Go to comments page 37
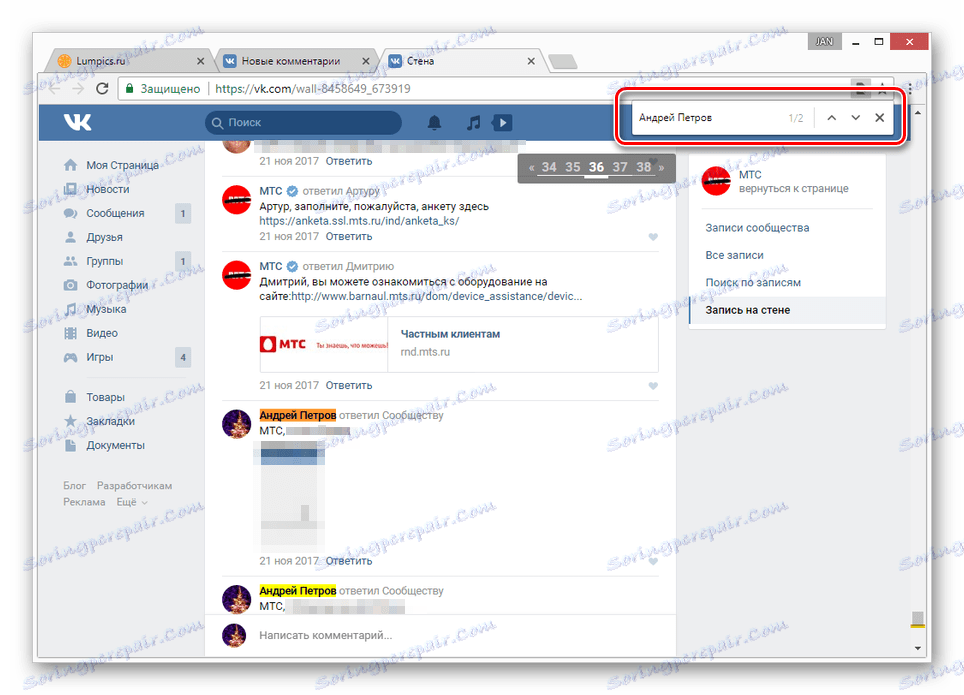The image size is (964, 695). coord(620,167)
